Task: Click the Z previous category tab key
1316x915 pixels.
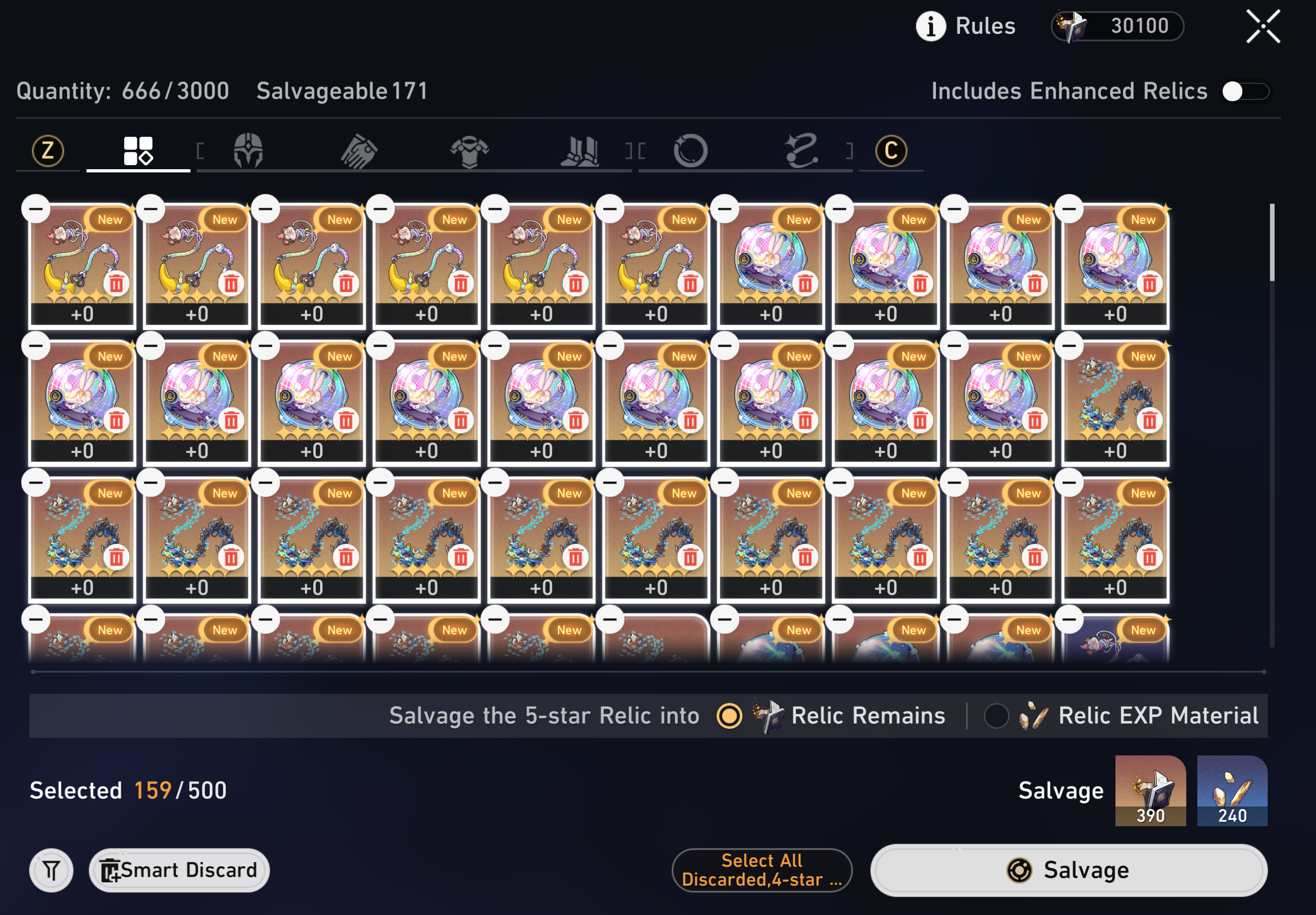Action: coord(47,151)
